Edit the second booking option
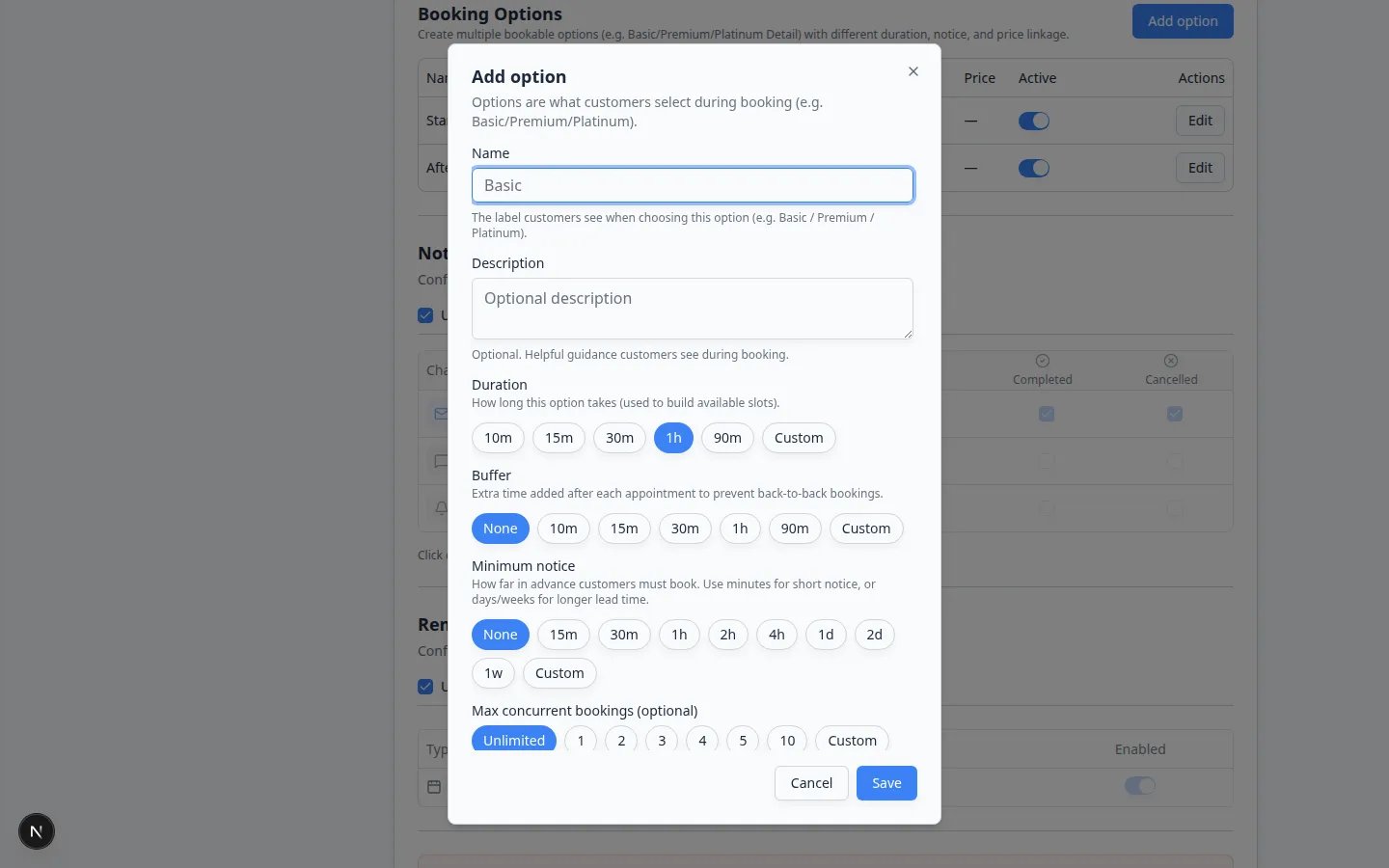The width and height of the screenshot is (1389, 868). (1200, 168)
